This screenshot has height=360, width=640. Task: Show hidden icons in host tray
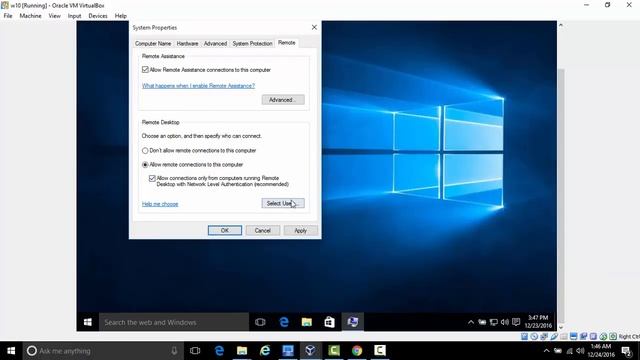[x=546, y=351]
